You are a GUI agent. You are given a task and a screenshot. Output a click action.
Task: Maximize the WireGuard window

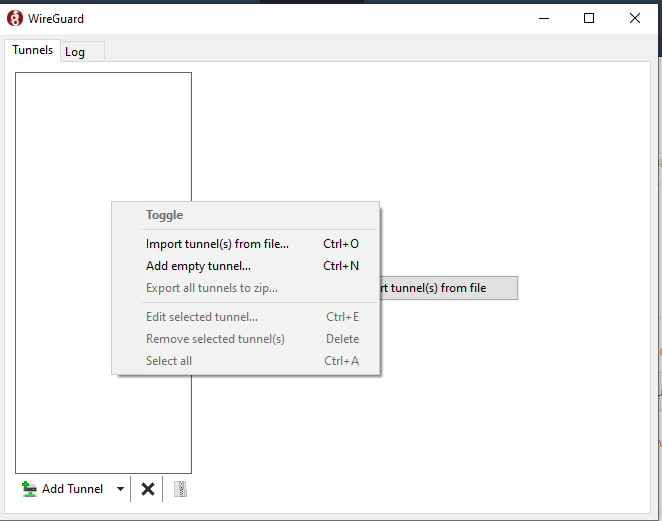[x=589, y=18]
